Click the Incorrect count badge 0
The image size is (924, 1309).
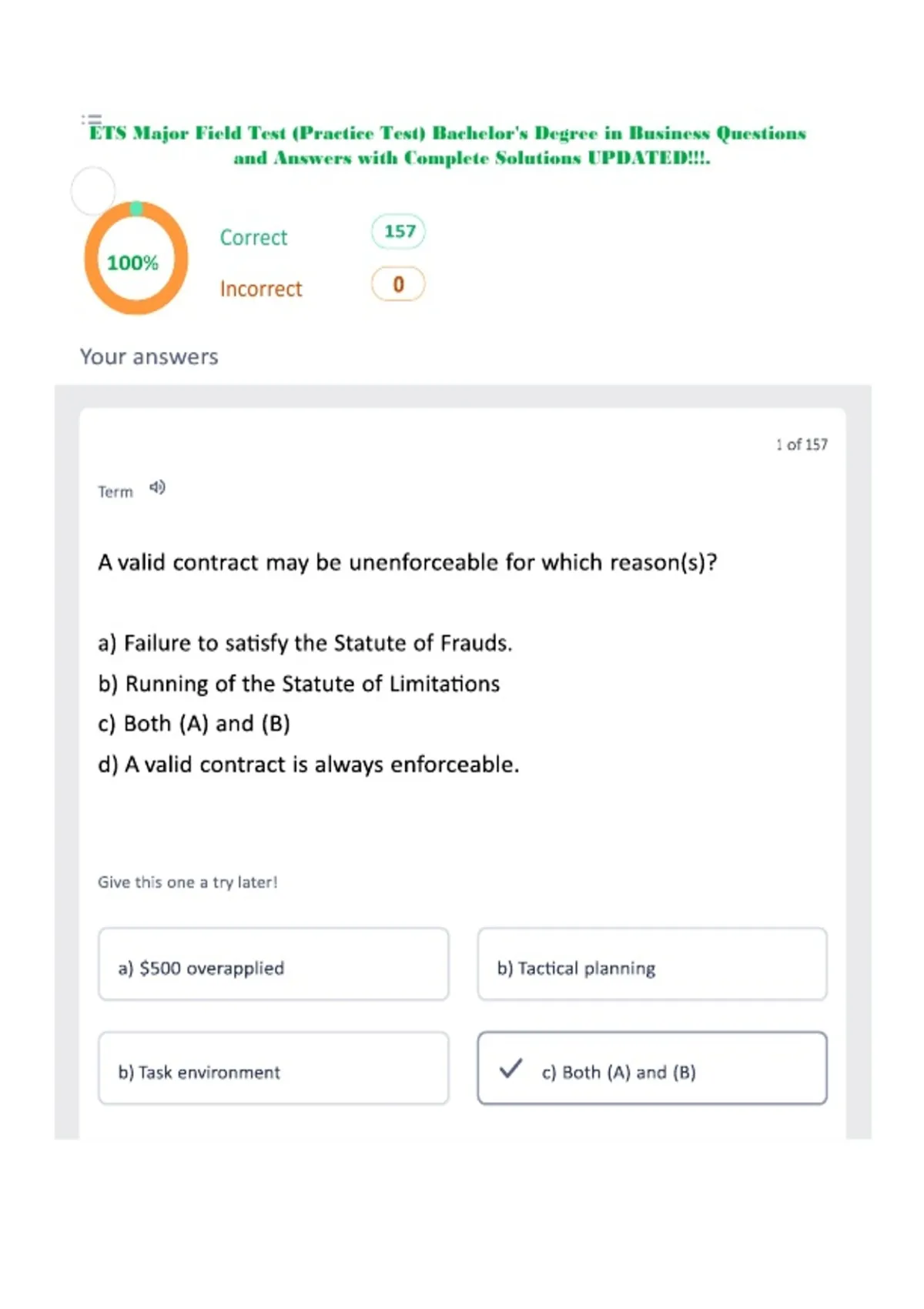398,284
